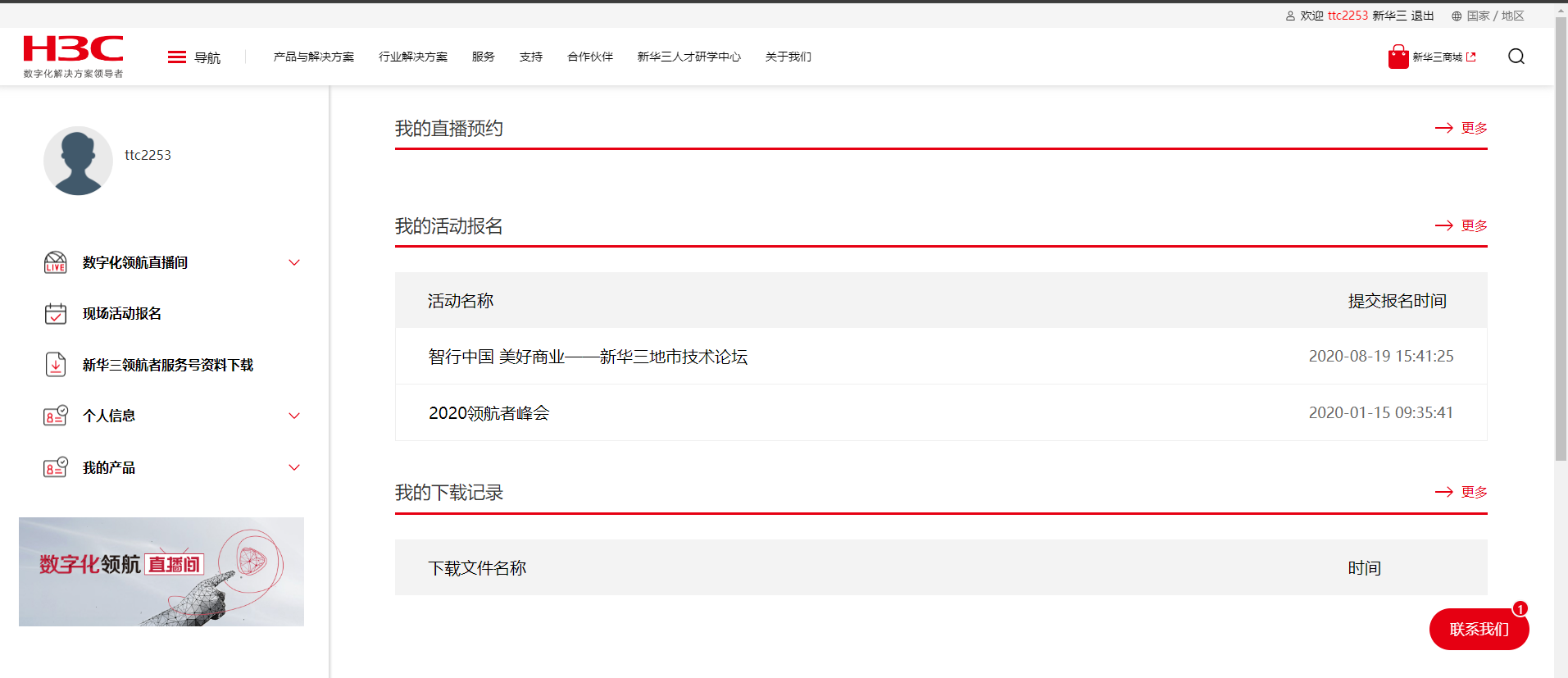Click the notification badge on 联系我们
1568x678 pixels.
1520,609
